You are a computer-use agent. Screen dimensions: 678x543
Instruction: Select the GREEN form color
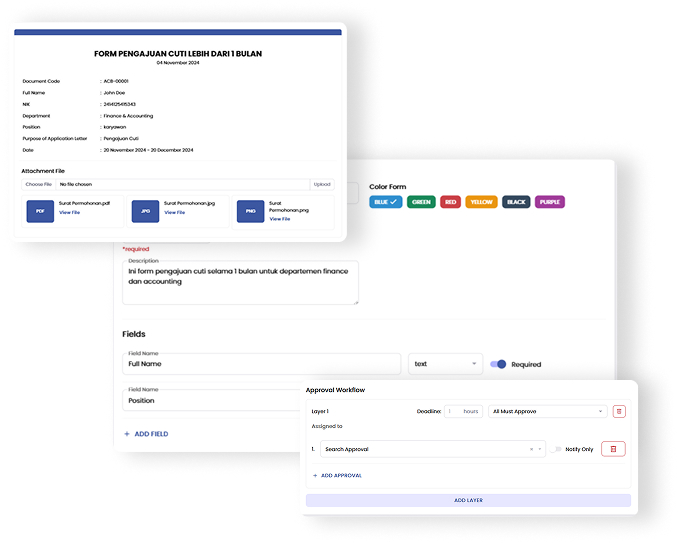(421, 202)
